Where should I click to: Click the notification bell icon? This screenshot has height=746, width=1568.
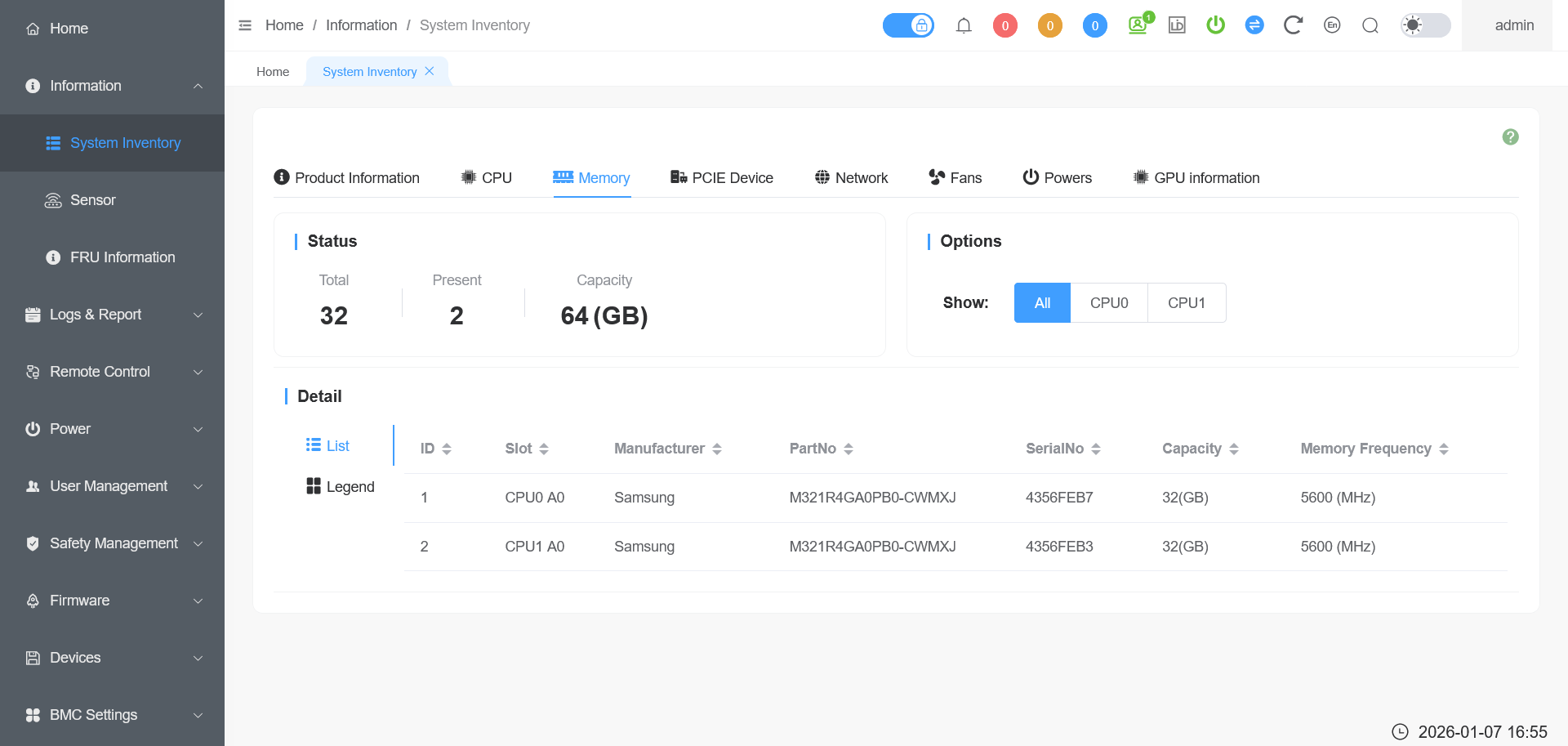pos(964,25)
